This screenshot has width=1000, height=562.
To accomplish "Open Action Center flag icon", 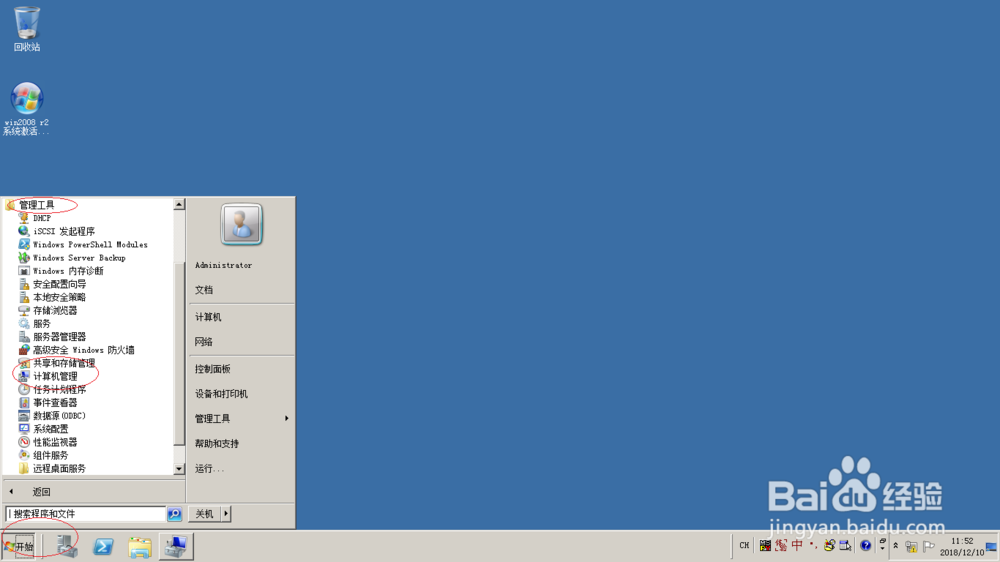I will [x=929, y=547].
